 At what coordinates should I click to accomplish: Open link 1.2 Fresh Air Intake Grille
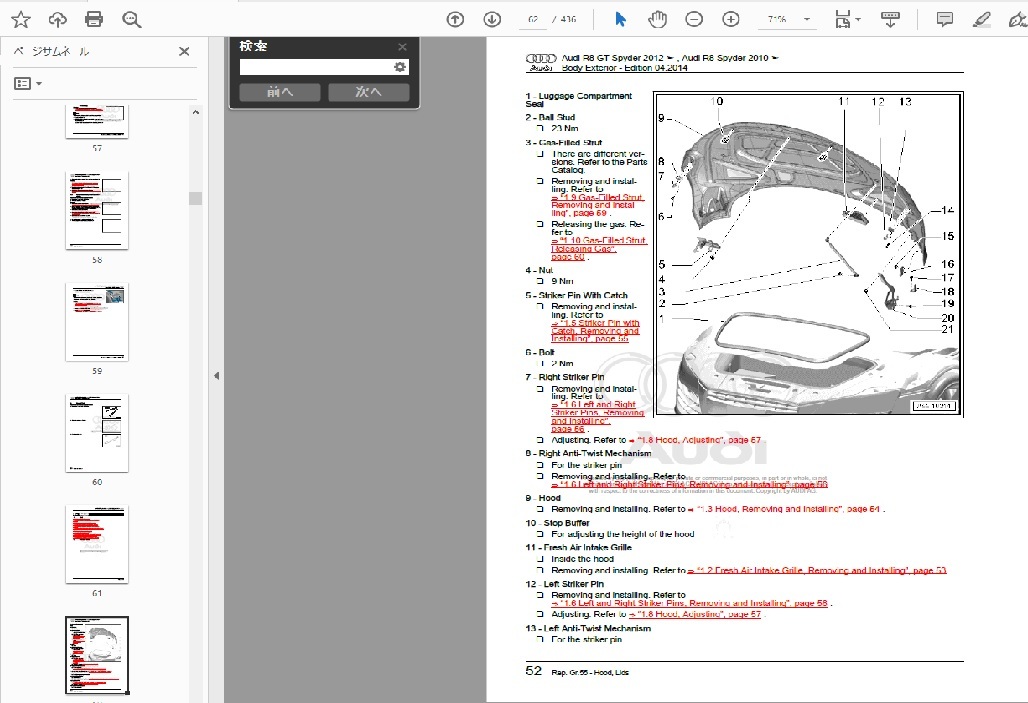click(x=817, y=571)
